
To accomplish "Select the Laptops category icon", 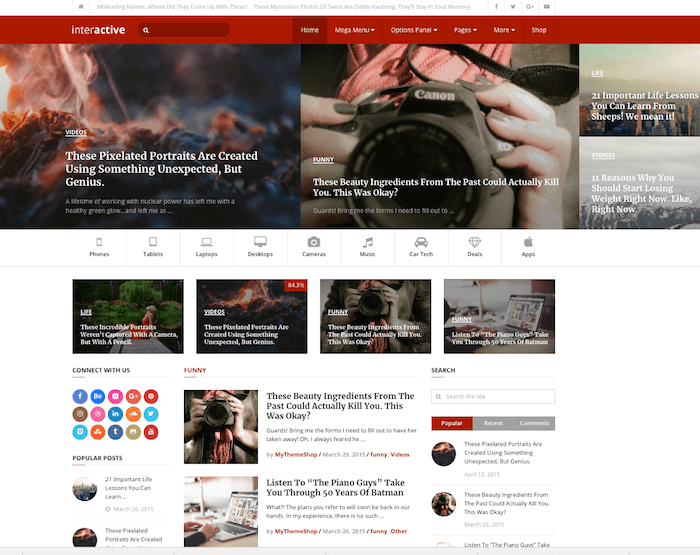I will point(206,242).
